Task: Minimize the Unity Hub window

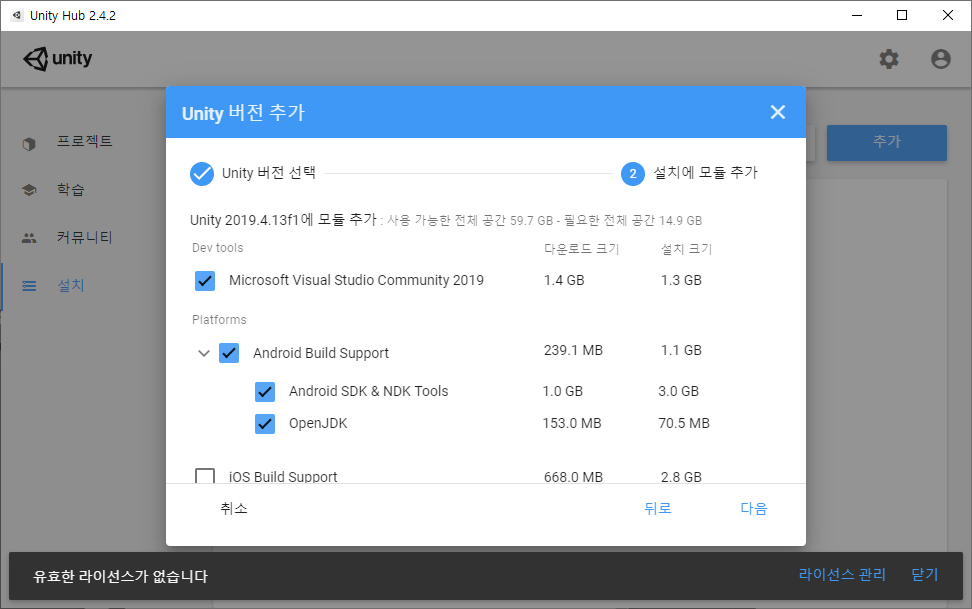Action: coord(857,16)
